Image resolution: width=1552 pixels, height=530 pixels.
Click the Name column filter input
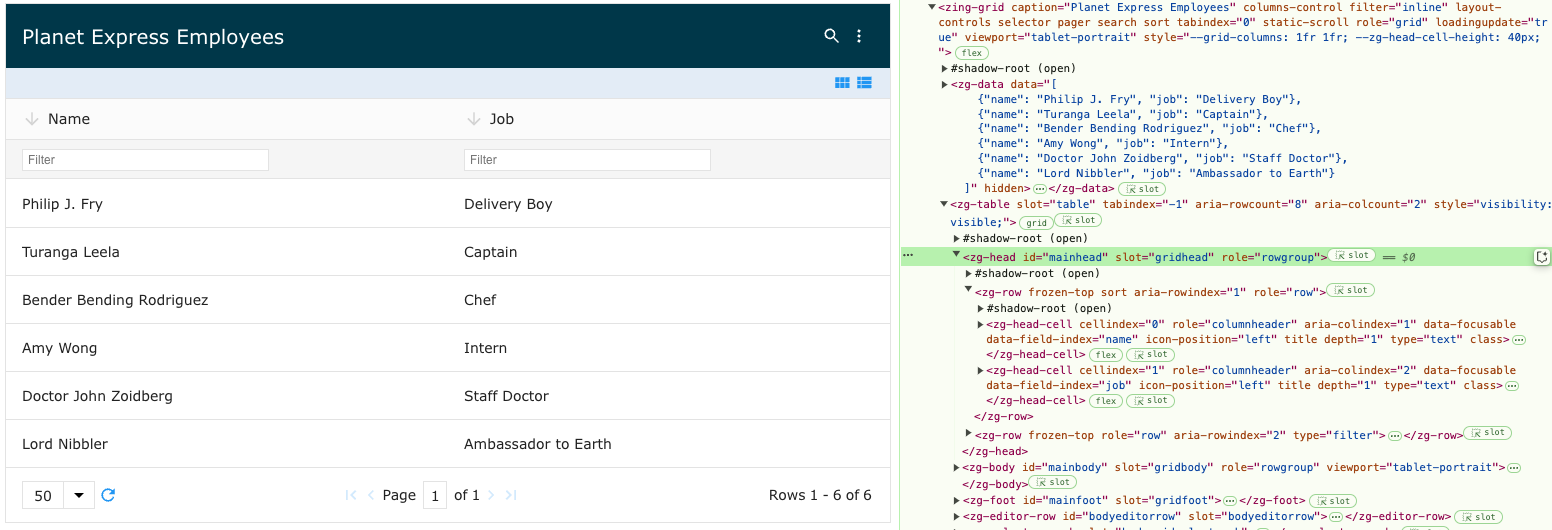click(x=145, y=160)
